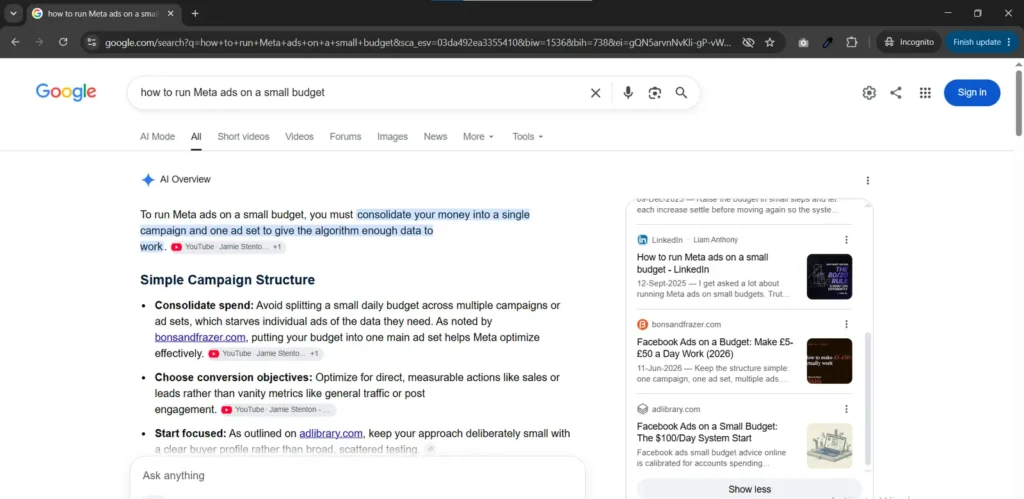Open the Extensions puzzle icon
Viewport: 1024px width, 499px height.
(x=852, y=42)
